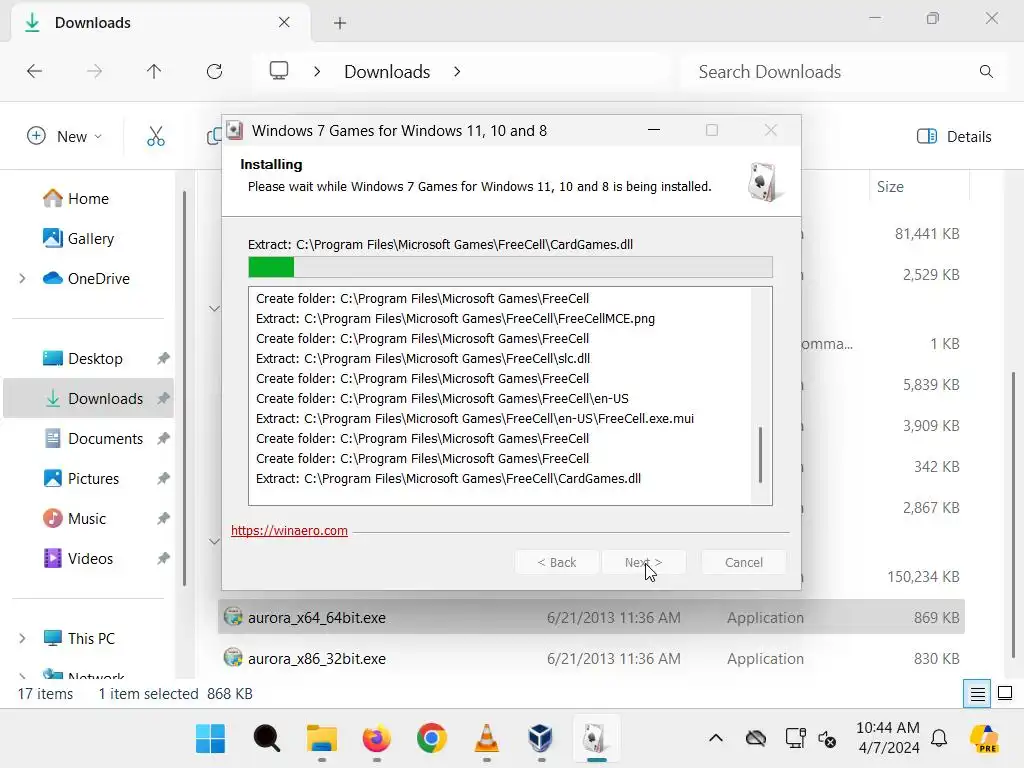Open the clock showing 10:44 AM
This screenshot has width=1024, height=768.
[888, 737]
